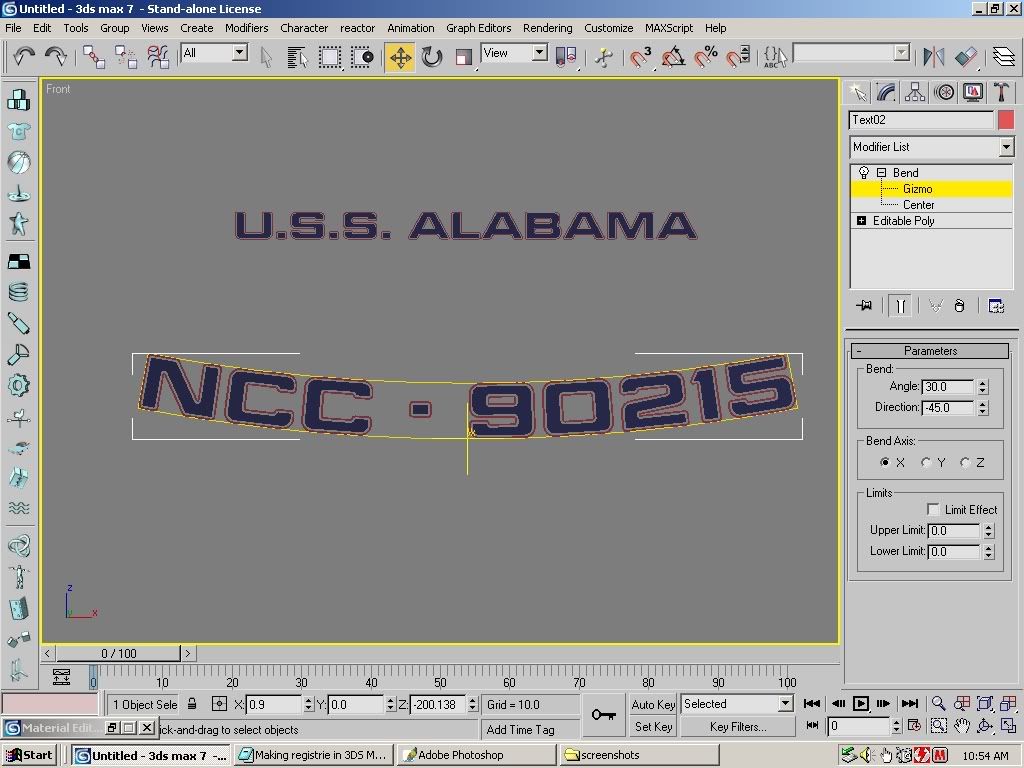Open the File menu
Image resolution: width=1024 pixels, height=768 pixels.
pyautogui.click(x=13, y=28)
